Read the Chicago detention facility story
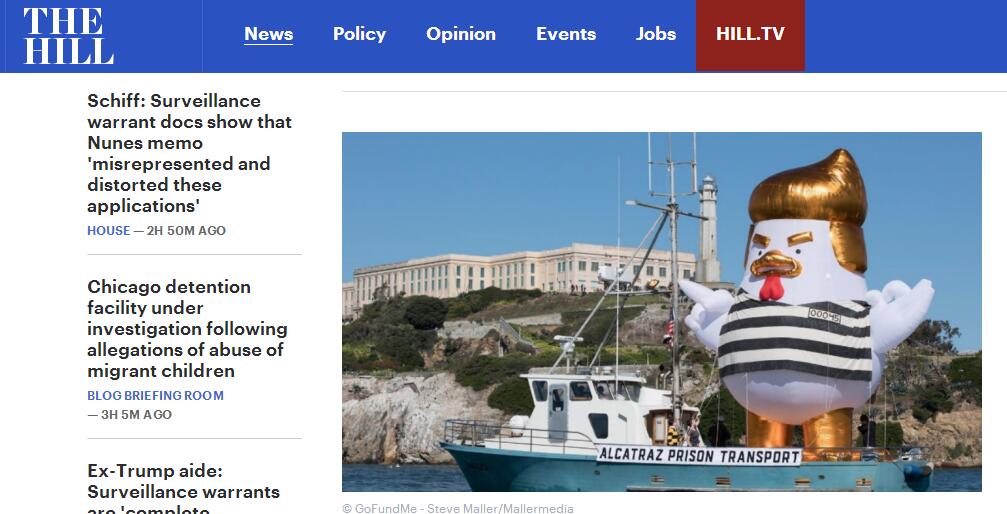 point(187,328)
